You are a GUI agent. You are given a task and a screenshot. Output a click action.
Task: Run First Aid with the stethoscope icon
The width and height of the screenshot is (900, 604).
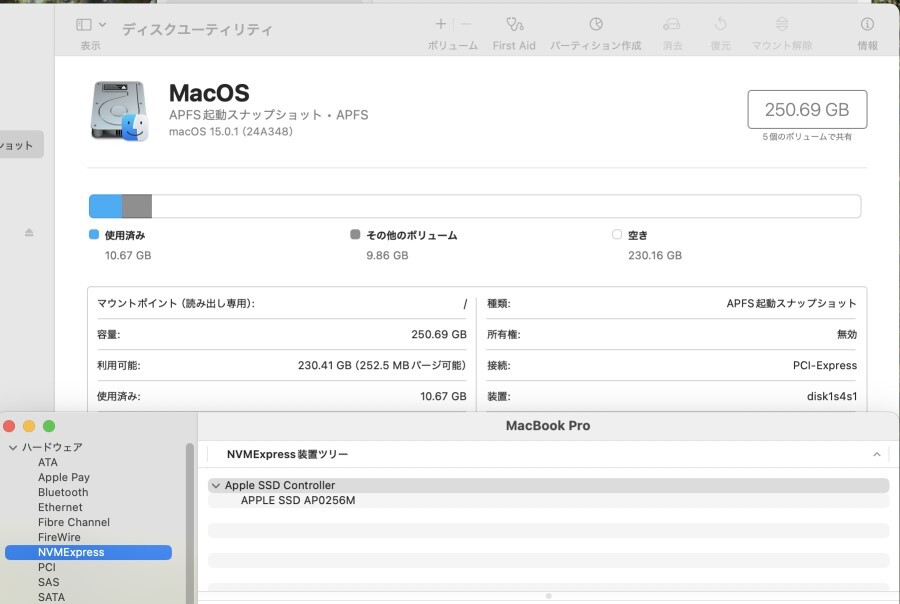[x=514, y=24]
